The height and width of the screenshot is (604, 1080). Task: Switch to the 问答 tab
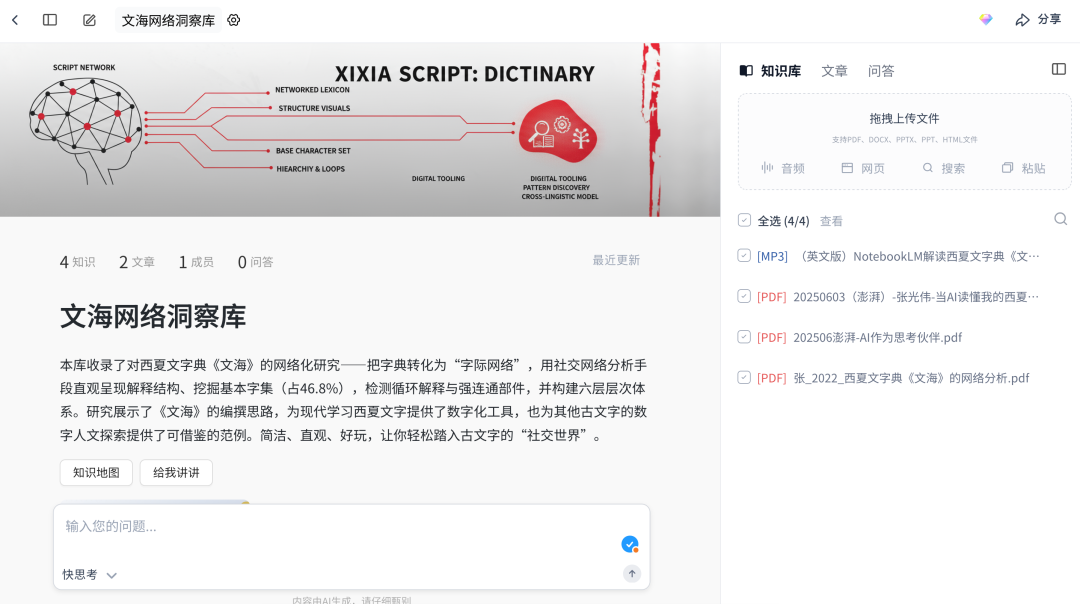coord(881,71)
